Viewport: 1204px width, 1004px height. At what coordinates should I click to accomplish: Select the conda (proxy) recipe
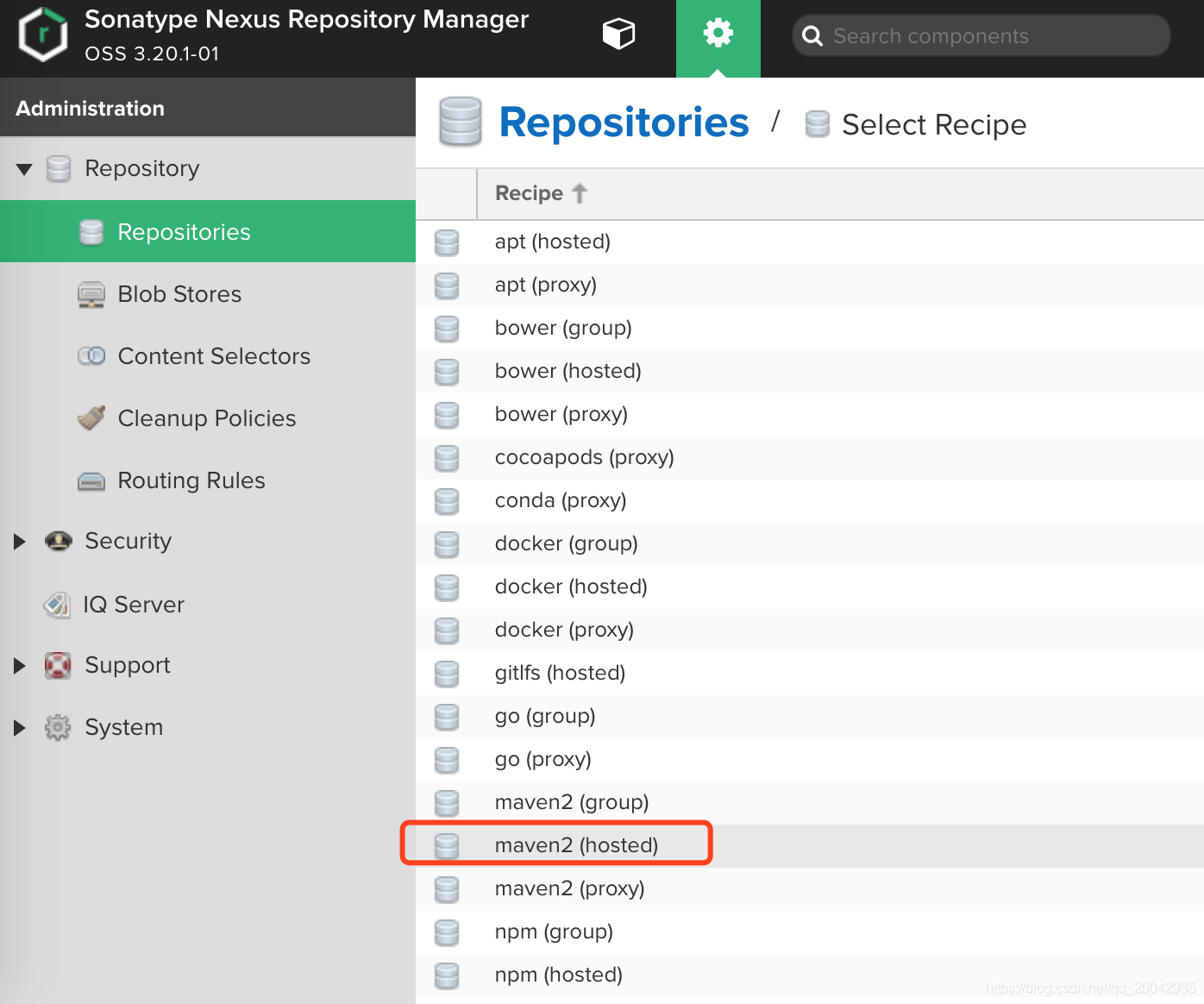tap(810, 500)
